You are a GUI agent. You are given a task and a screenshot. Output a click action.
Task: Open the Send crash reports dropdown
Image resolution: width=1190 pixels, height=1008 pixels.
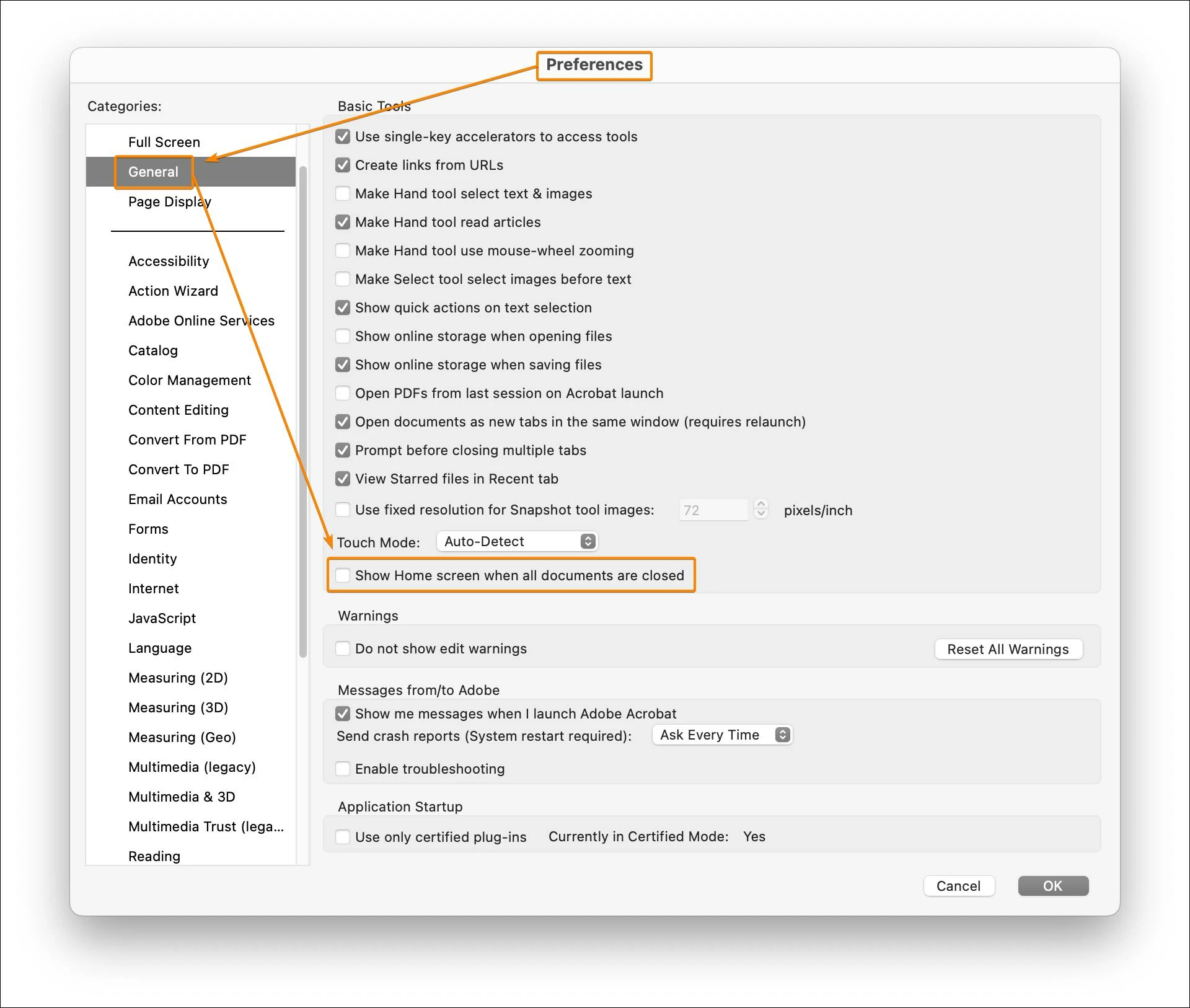[722, 735]
